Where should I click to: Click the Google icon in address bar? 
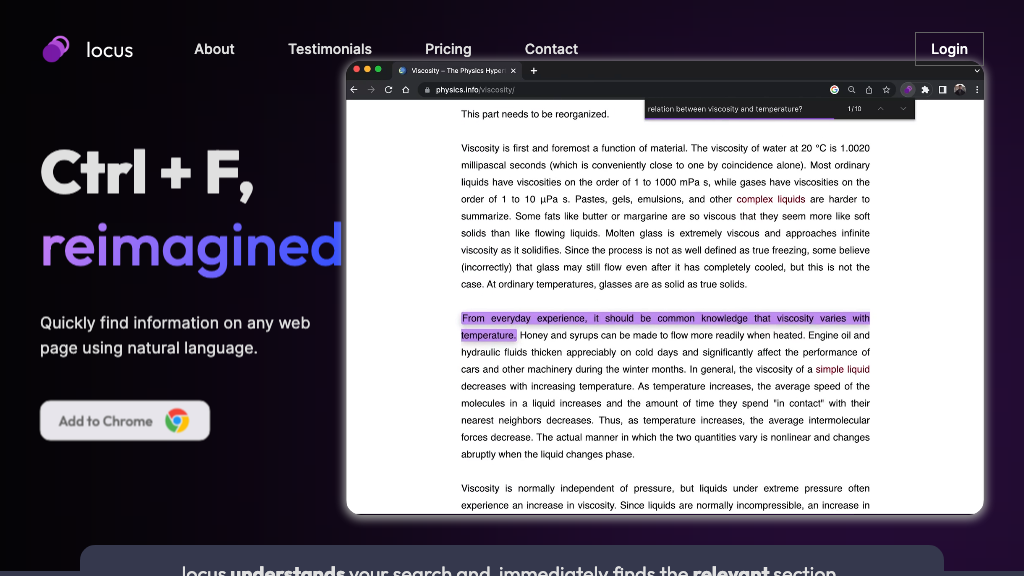click(834, 90)
